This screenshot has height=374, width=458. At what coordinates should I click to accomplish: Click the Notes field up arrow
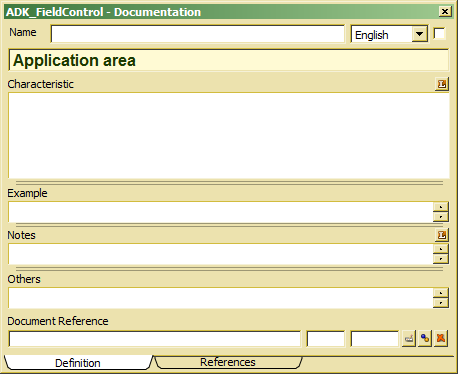tap(441, 249)
